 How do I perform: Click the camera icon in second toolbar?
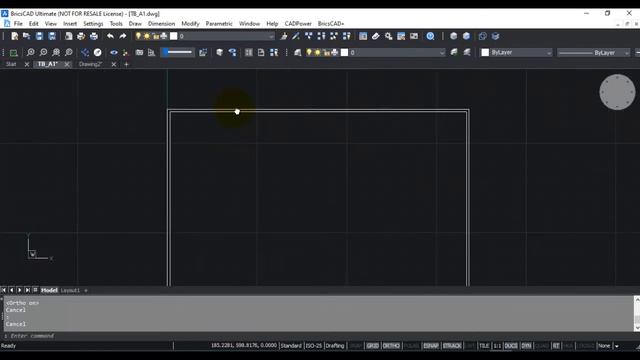[139, 52]
